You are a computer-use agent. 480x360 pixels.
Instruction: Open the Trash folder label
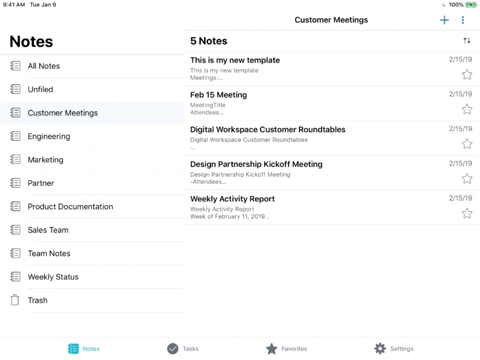tap(38, 300)
